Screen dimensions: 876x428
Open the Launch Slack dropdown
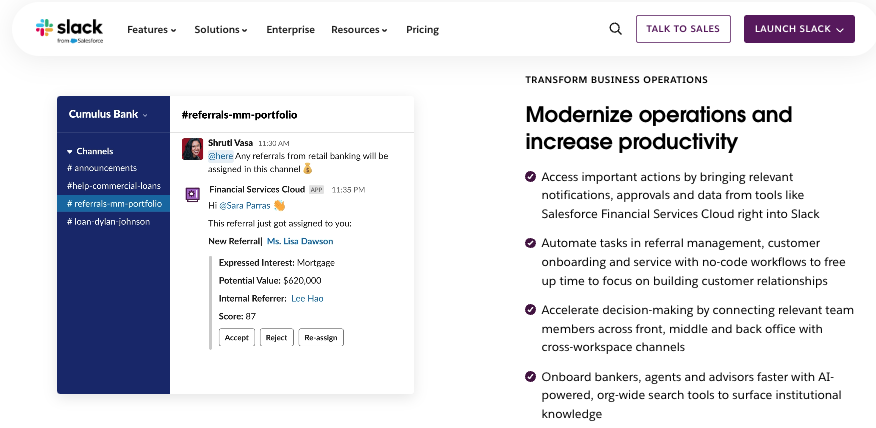799,29
